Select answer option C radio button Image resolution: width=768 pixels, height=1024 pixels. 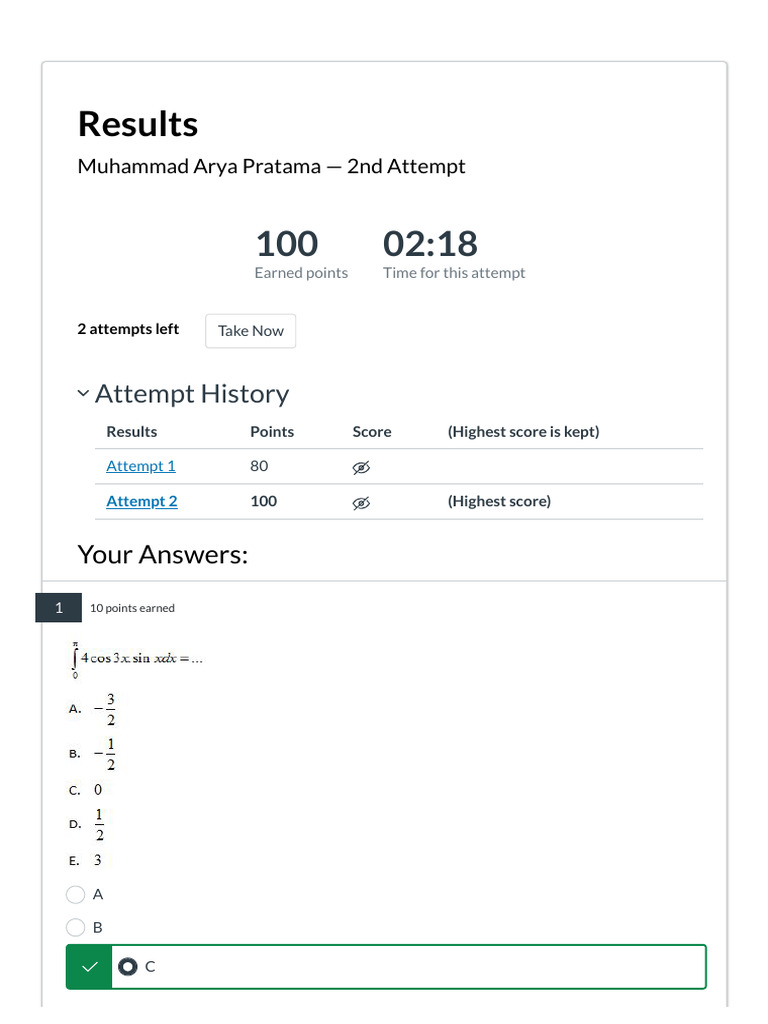(x=127, y=966)
